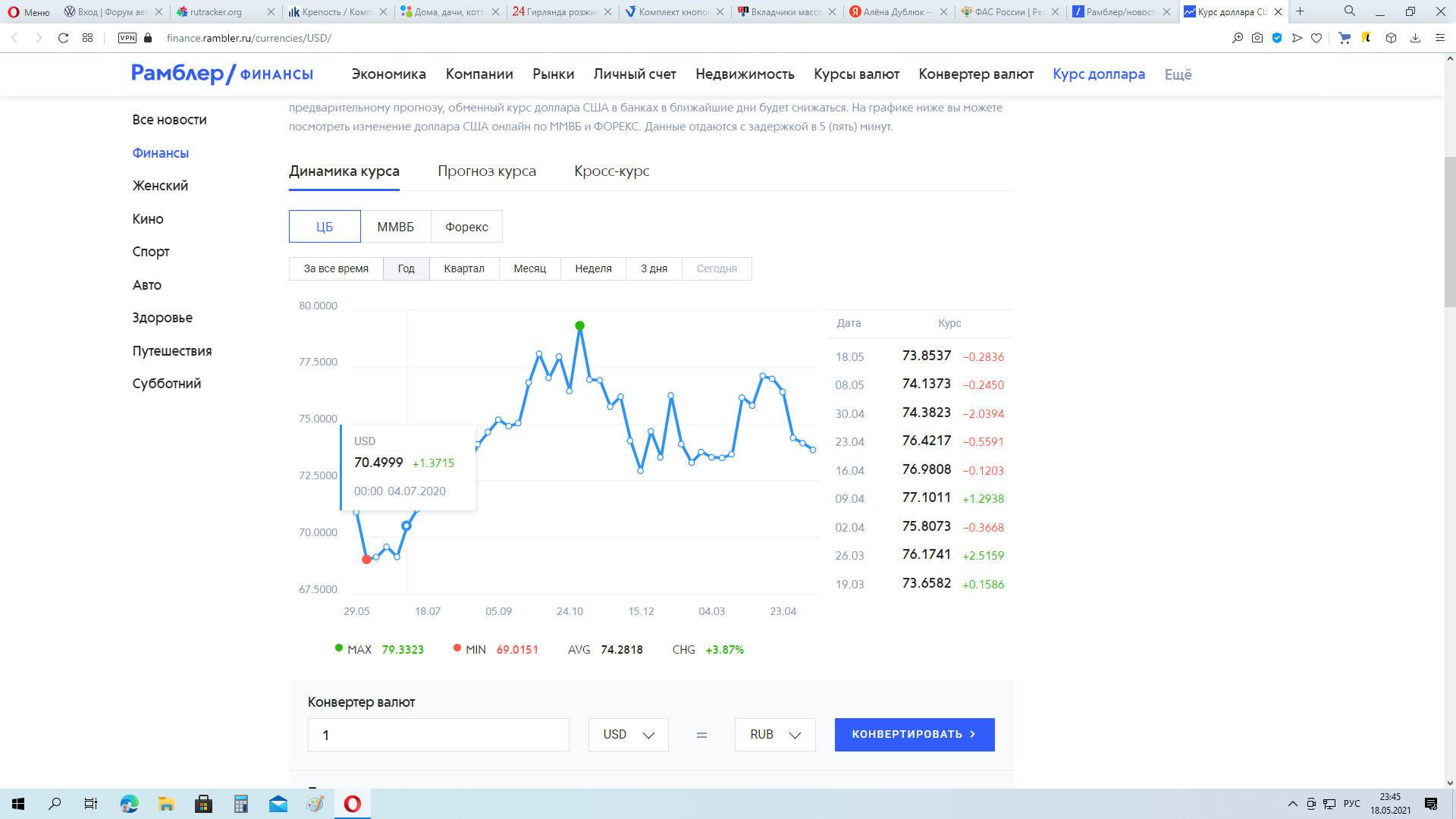This screenshot has height=819, width=1456.
Task: Go back using the browser back arrow
Action: (x=14, y=38)
